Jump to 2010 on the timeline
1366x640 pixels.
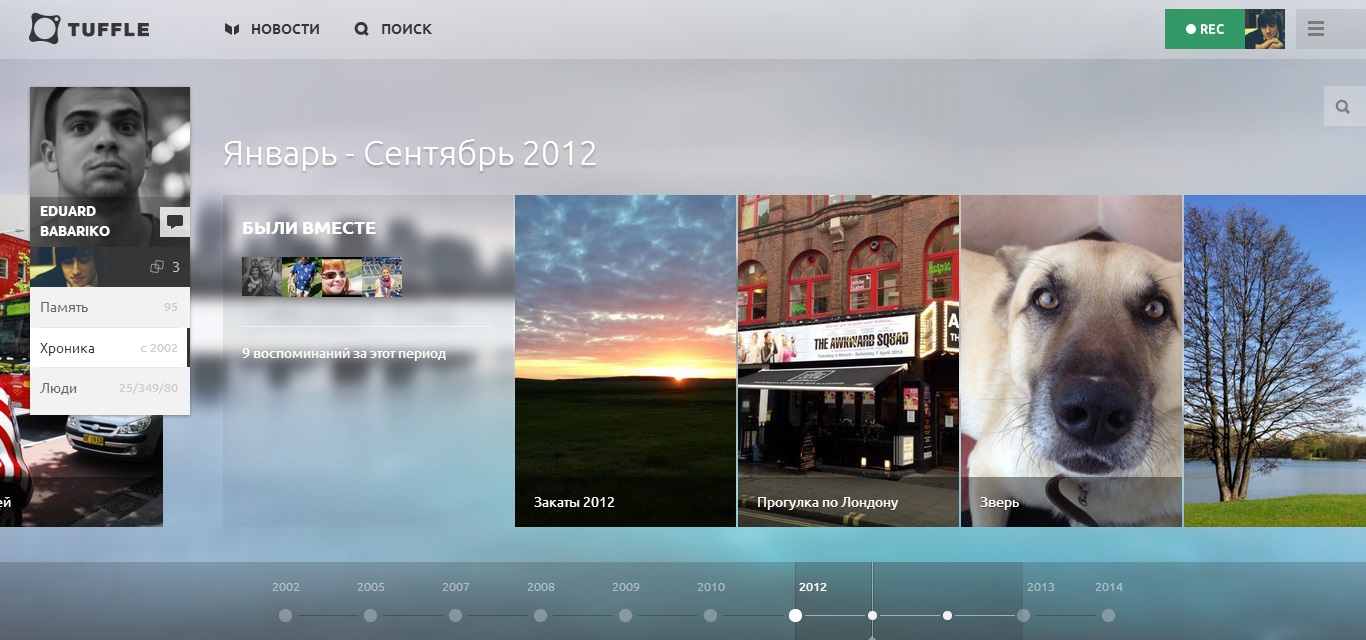click(x=710, y=615)
